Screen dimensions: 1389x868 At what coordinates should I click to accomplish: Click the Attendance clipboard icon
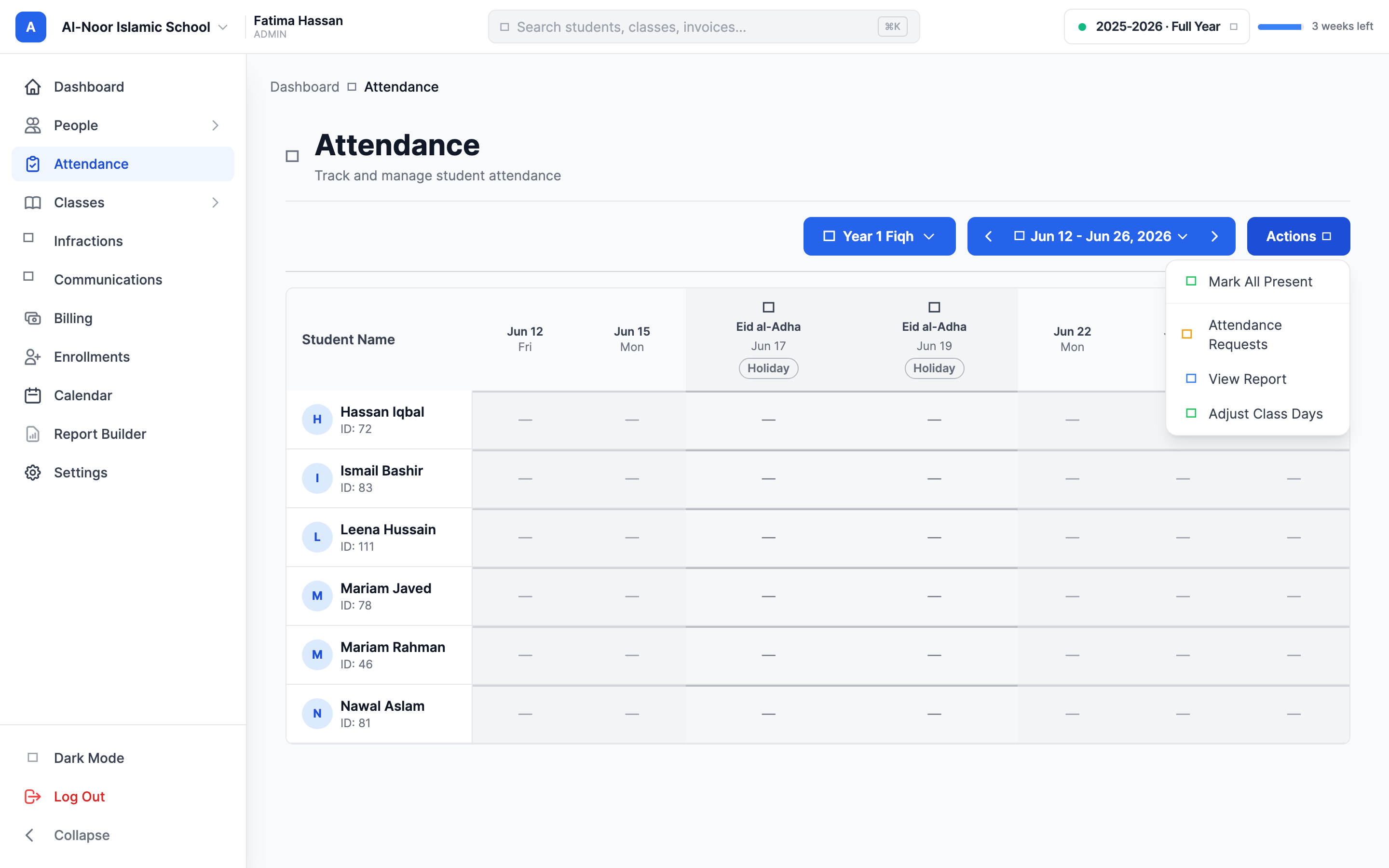point(33,163)
